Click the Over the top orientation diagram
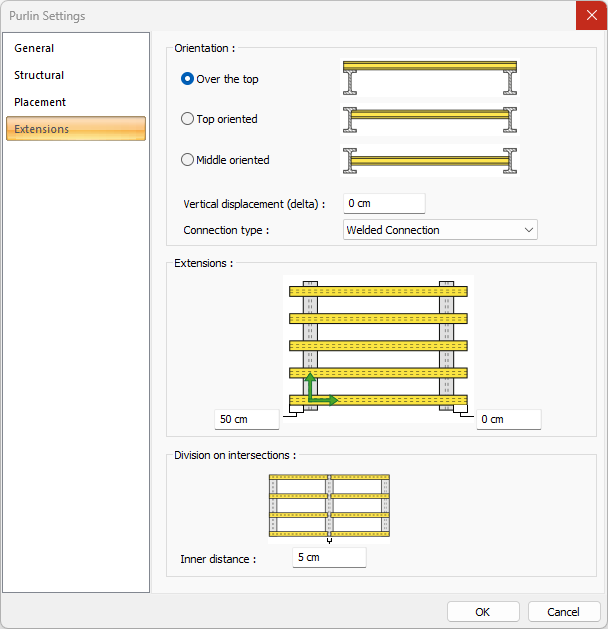This screenshot has width=608, height=629. click(x=429, y=78)
